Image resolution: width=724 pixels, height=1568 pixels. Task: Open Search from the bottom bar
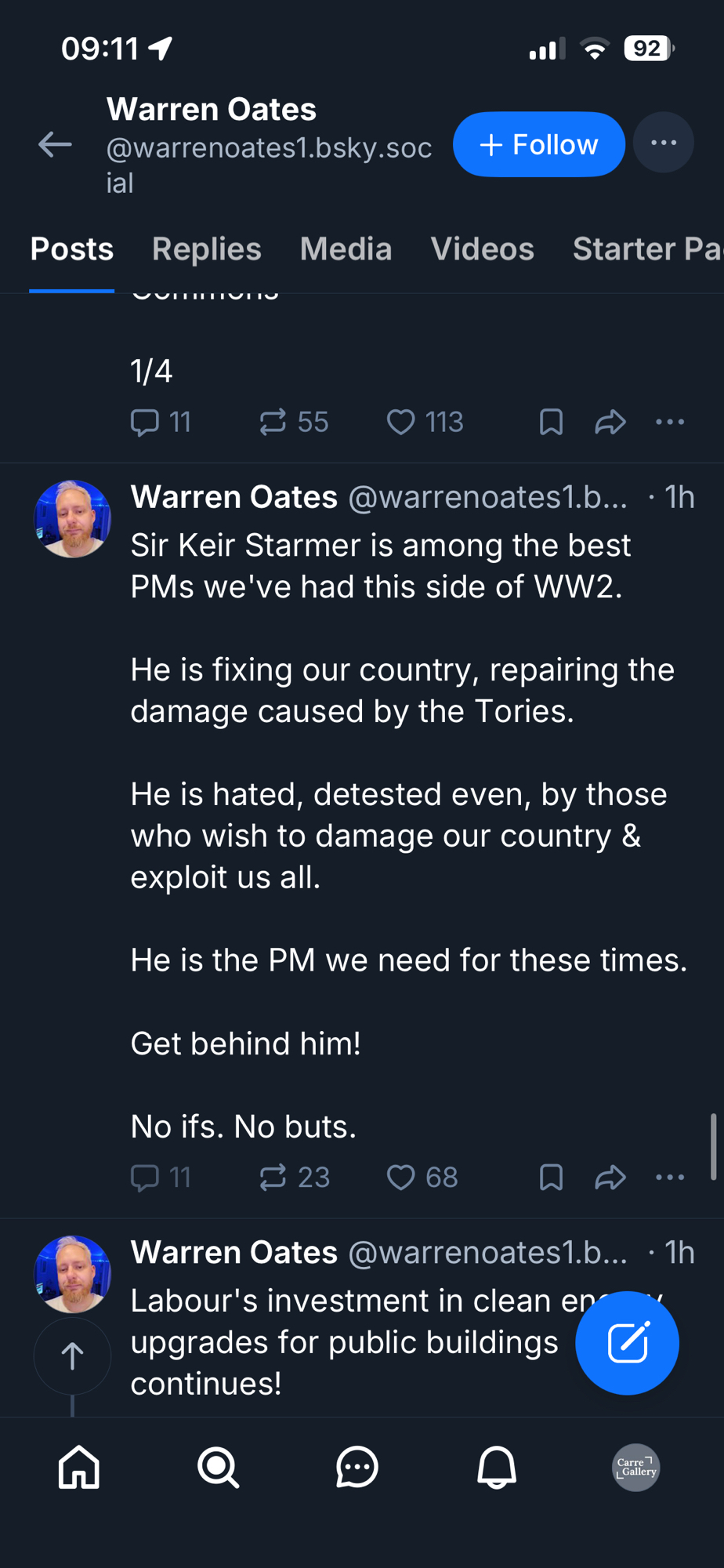point(218,1467)
